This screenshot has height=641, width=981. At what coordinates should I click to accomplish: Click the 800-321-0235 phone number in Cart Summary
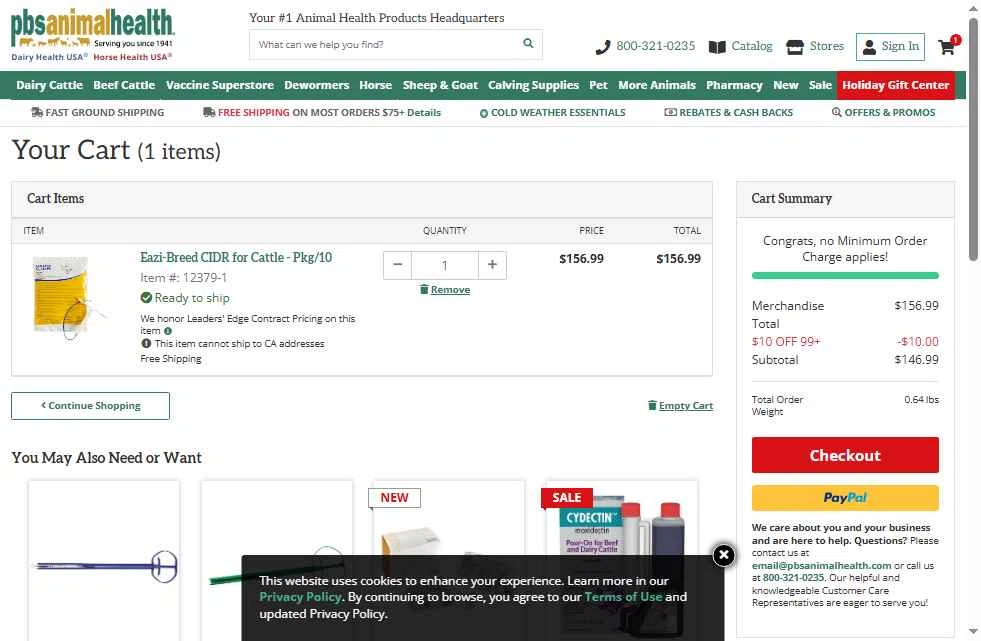[x=793, y=578]
